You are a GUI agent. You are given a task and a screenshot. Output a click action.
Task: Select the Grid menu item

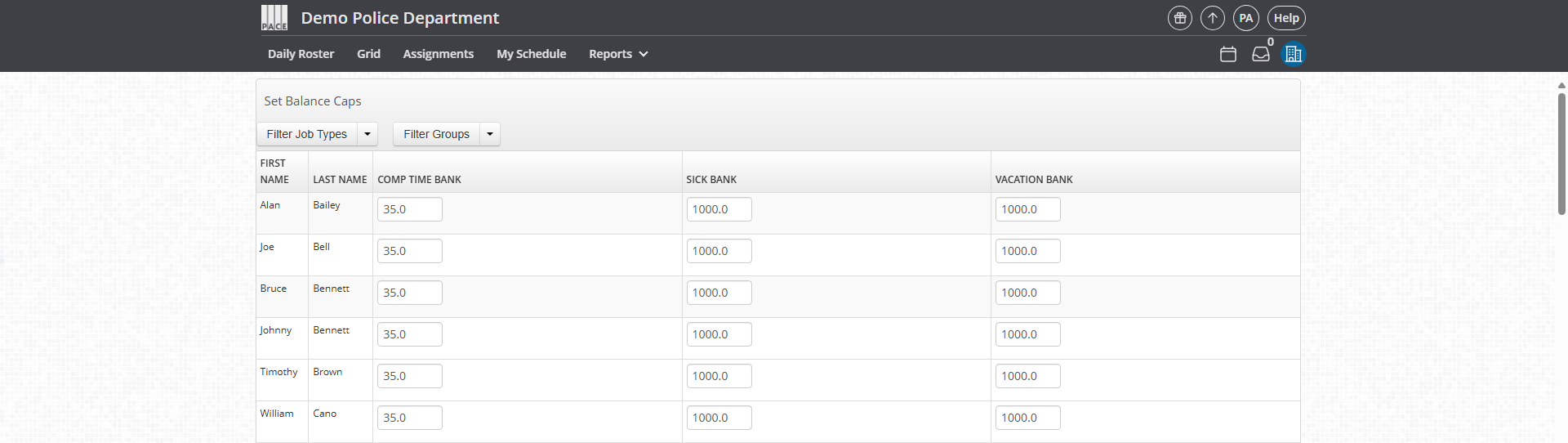368,54
